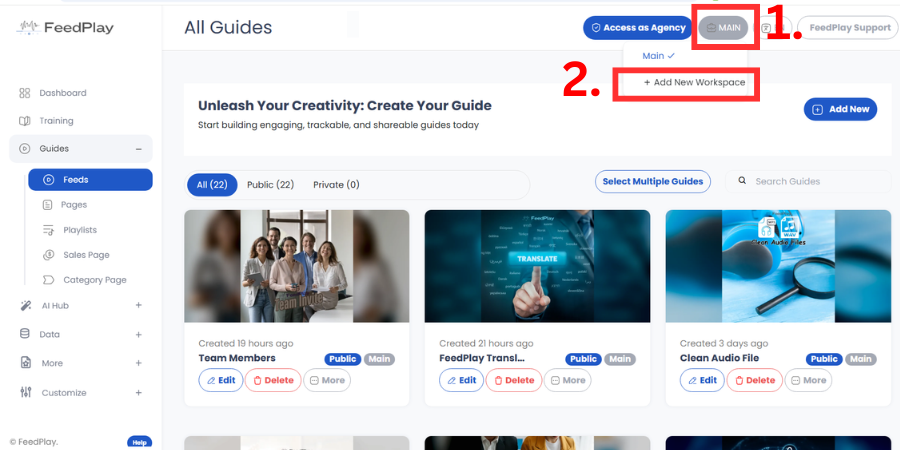This screenshot has height=450, width=900.
Task: Edit the Team Members guide
Action: (221, 380)
